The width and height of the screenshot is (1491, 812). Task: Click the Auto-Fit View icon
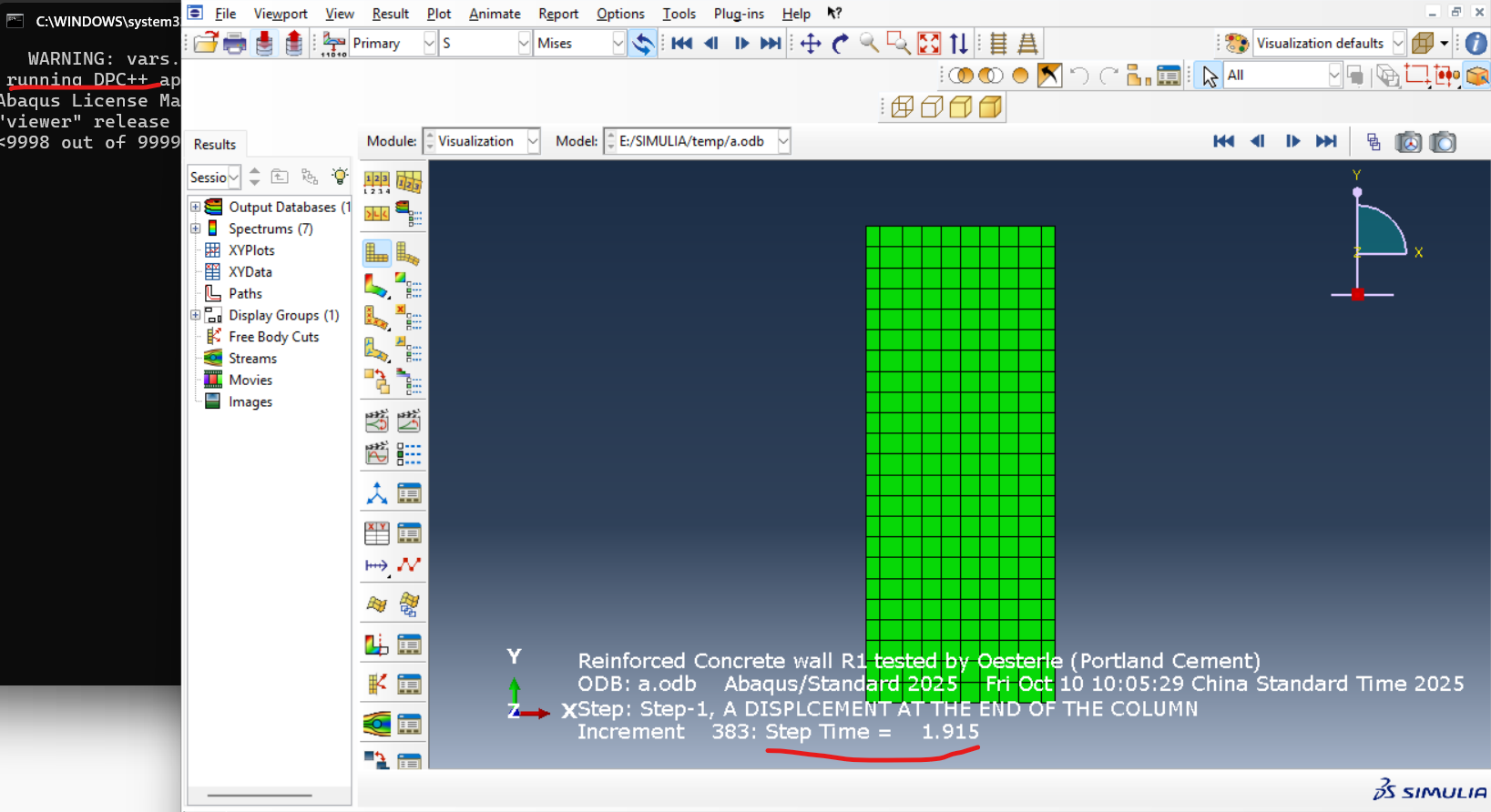[x=929, y=43]
